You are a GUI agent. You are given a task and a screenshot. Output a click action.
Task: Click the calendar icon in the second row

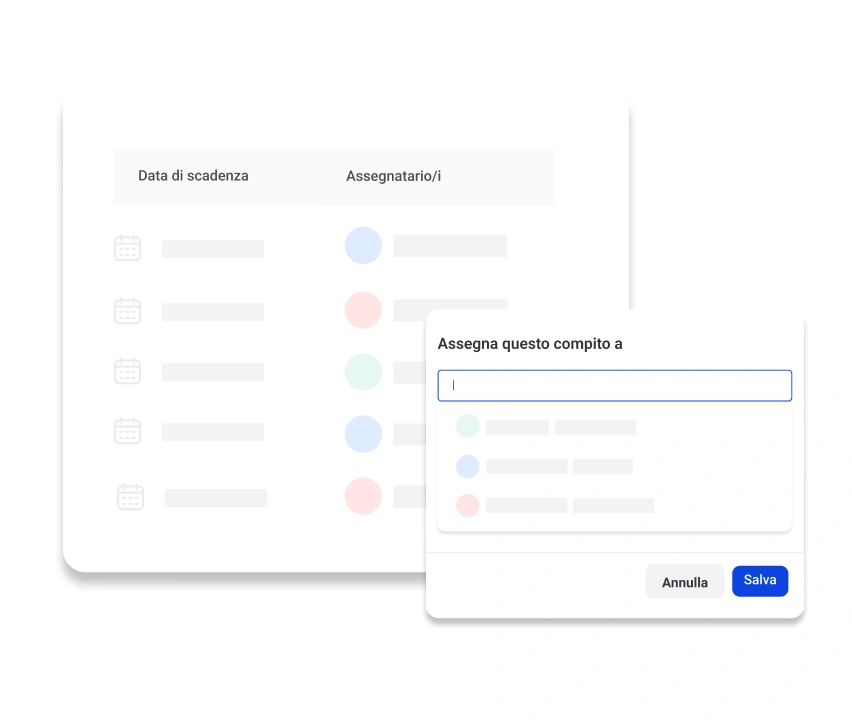127,311
